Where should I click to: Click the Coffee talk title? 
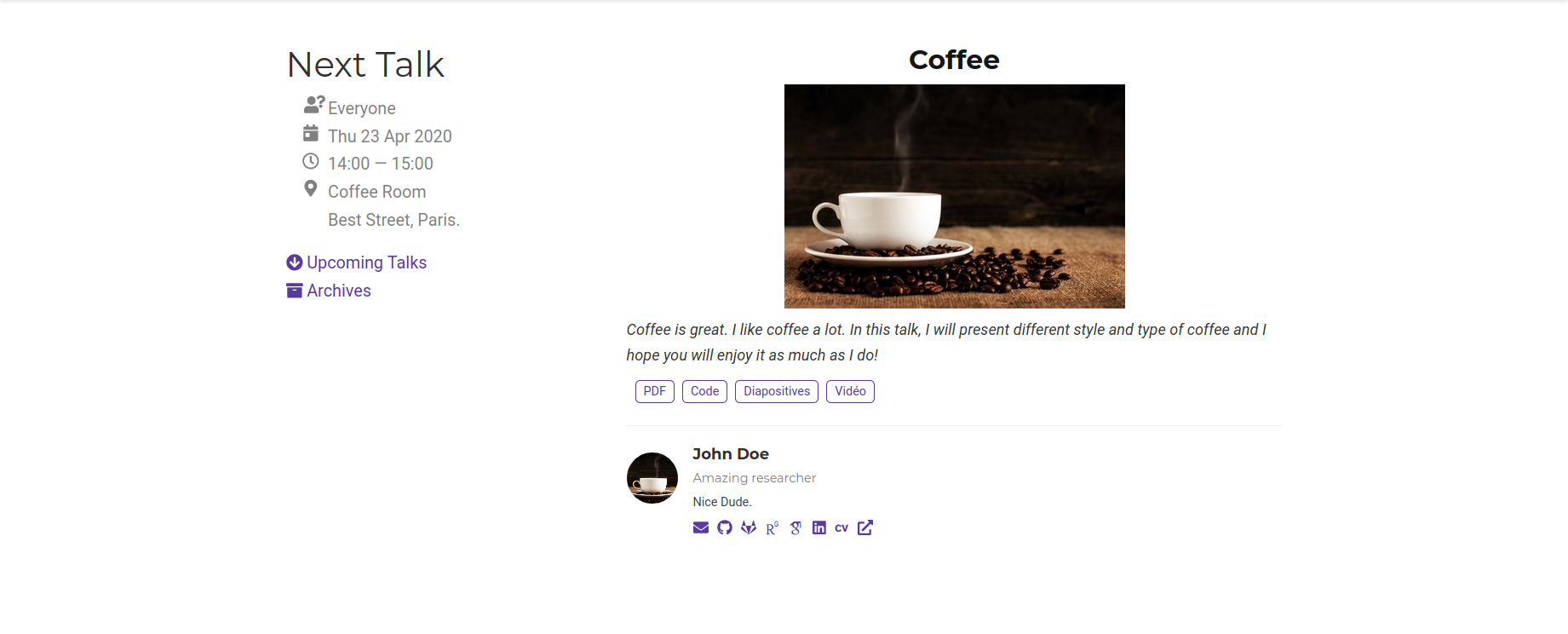954,60
